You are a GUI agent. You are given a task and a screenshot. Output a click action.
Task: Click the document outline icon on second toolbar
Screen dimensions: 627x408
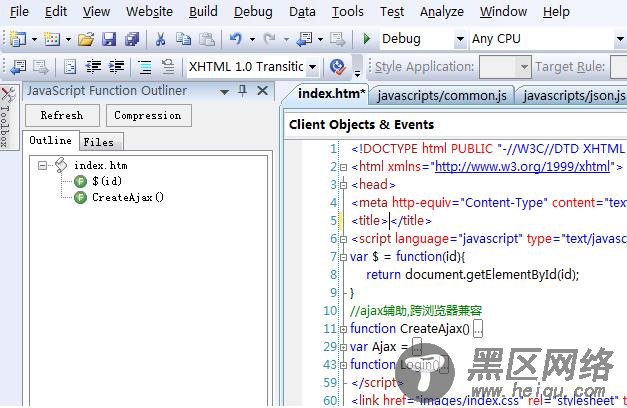70,67
